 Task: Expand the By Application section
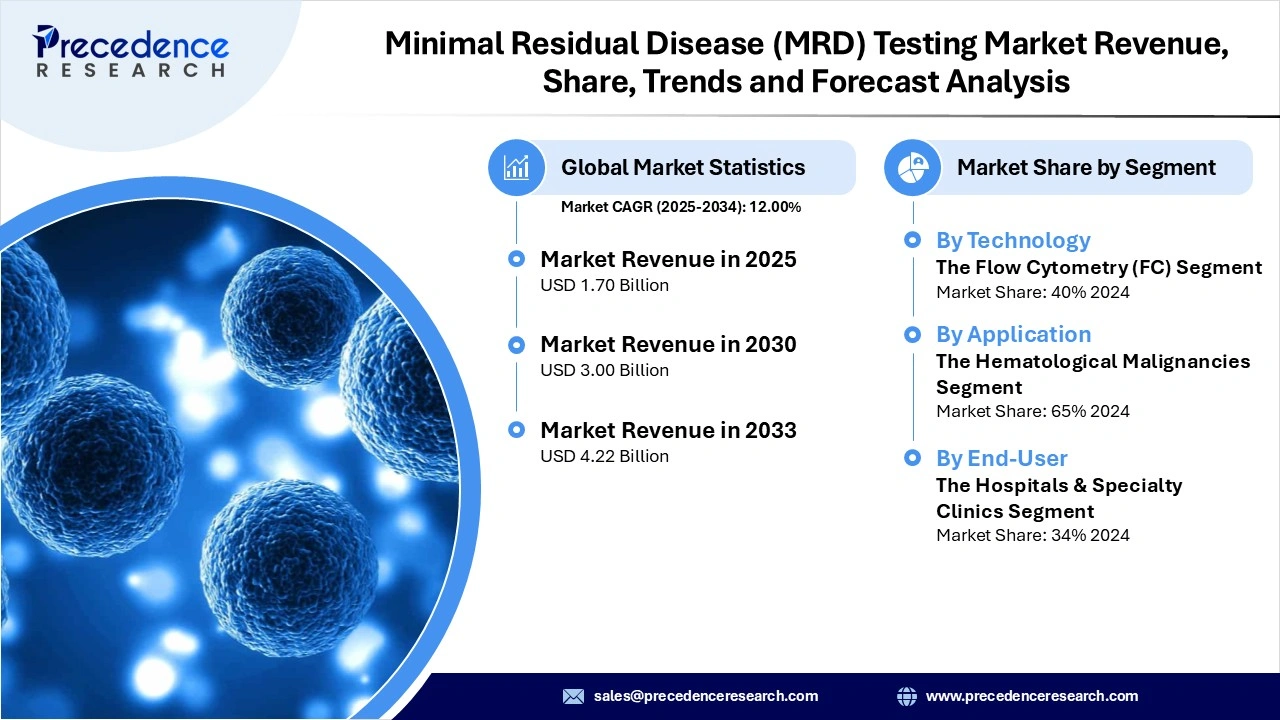(x=1013, y=334)
